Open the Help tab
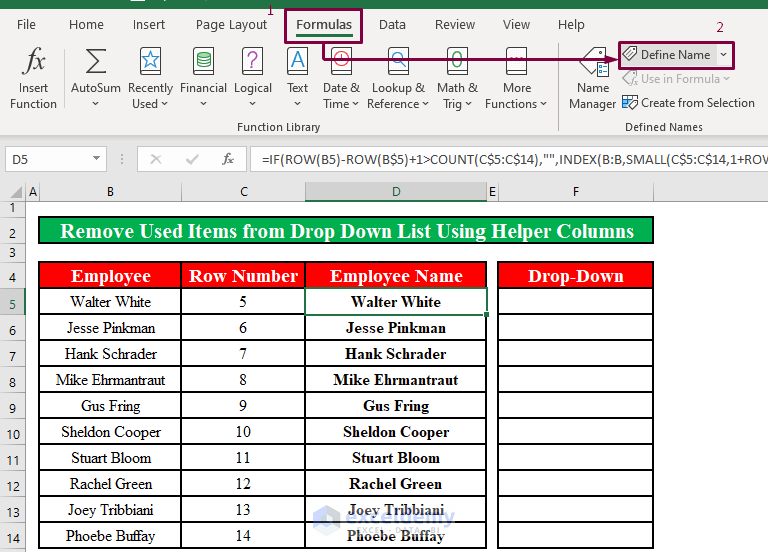Viewport: 768px width, 552px height. [x=571, y=24]
